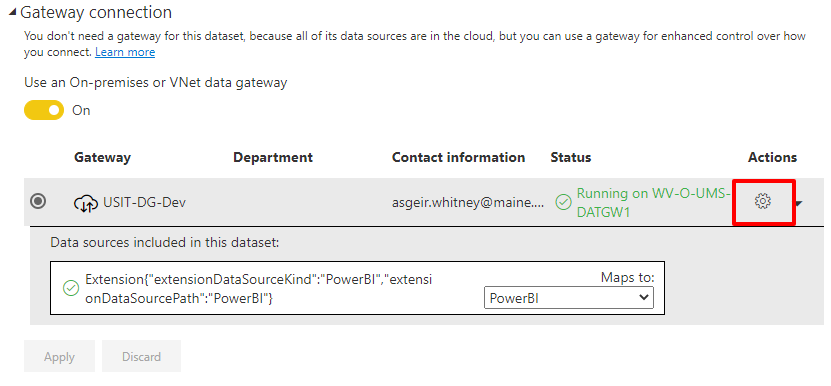
Task: Collapse the Gateway connection section triangle
Action: coord(12,12)
